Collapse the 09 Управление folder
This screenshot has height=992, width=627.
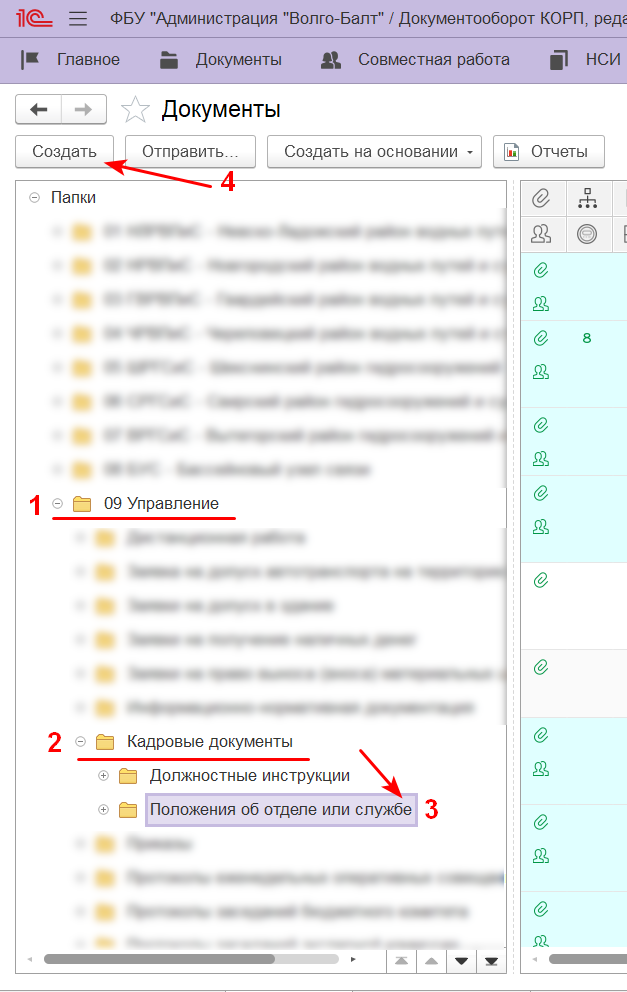pyautogui.click(x=57, y=504)
